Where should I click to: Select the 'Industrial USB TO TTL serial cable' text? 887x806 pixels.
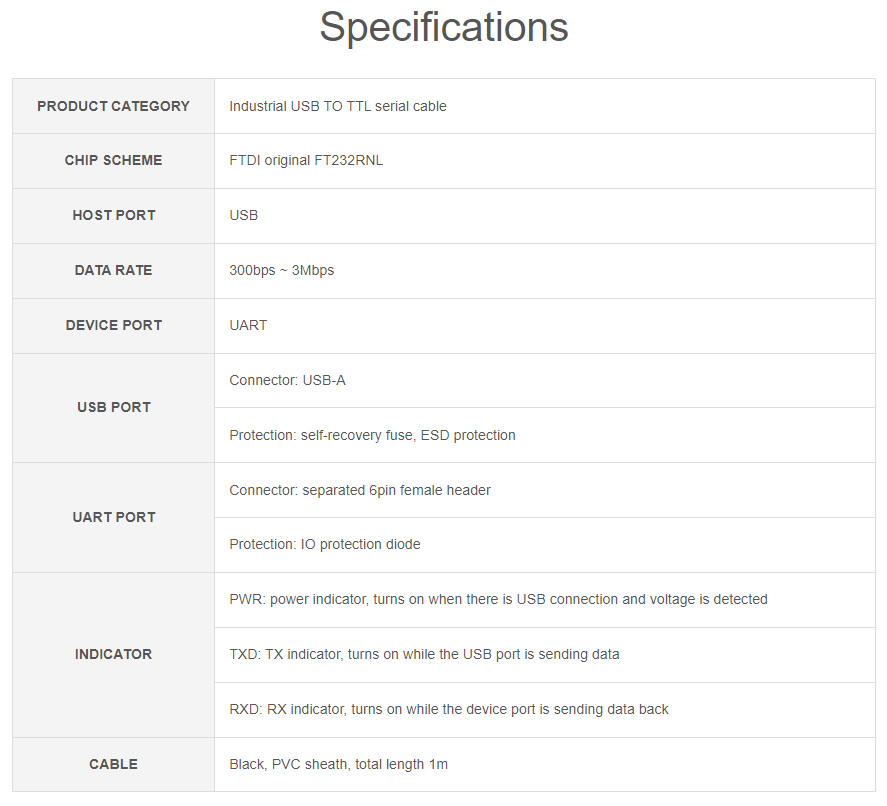pos(338,106)
